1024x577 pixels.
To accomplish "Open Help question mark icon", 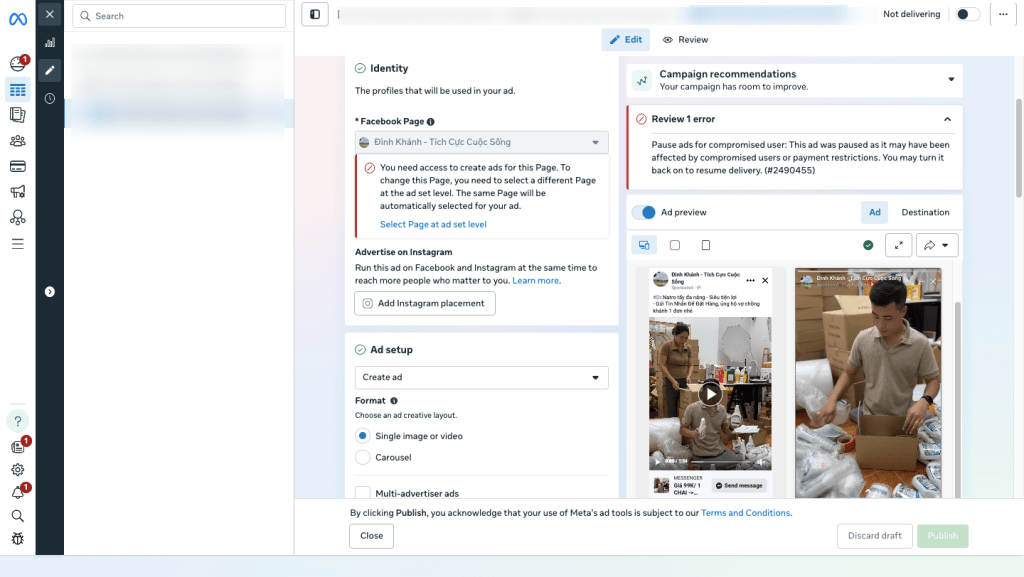I will coord(18,421).
